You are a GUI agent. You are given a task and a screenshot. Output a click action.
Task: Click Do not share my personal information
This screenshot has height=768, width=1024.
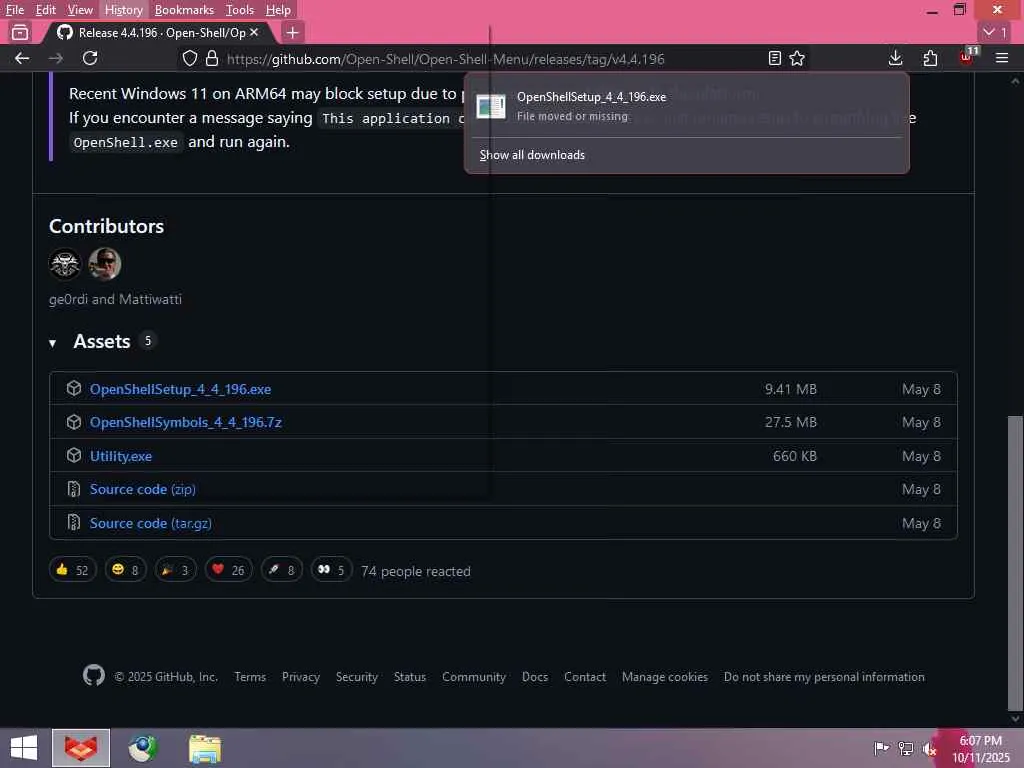[824, 677]
